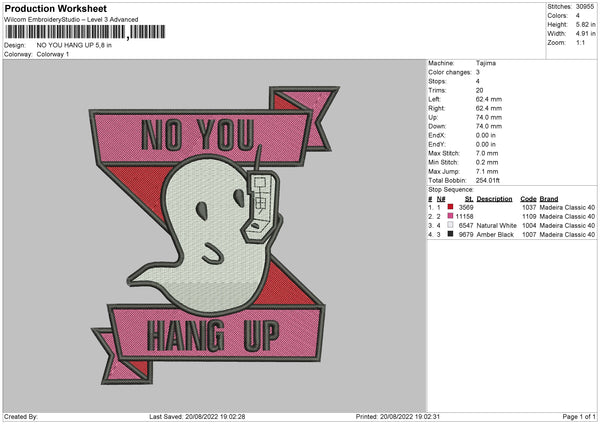Select the Amber Black thread swatch
This screenshot has height=424, width=600.
point(453,234)
